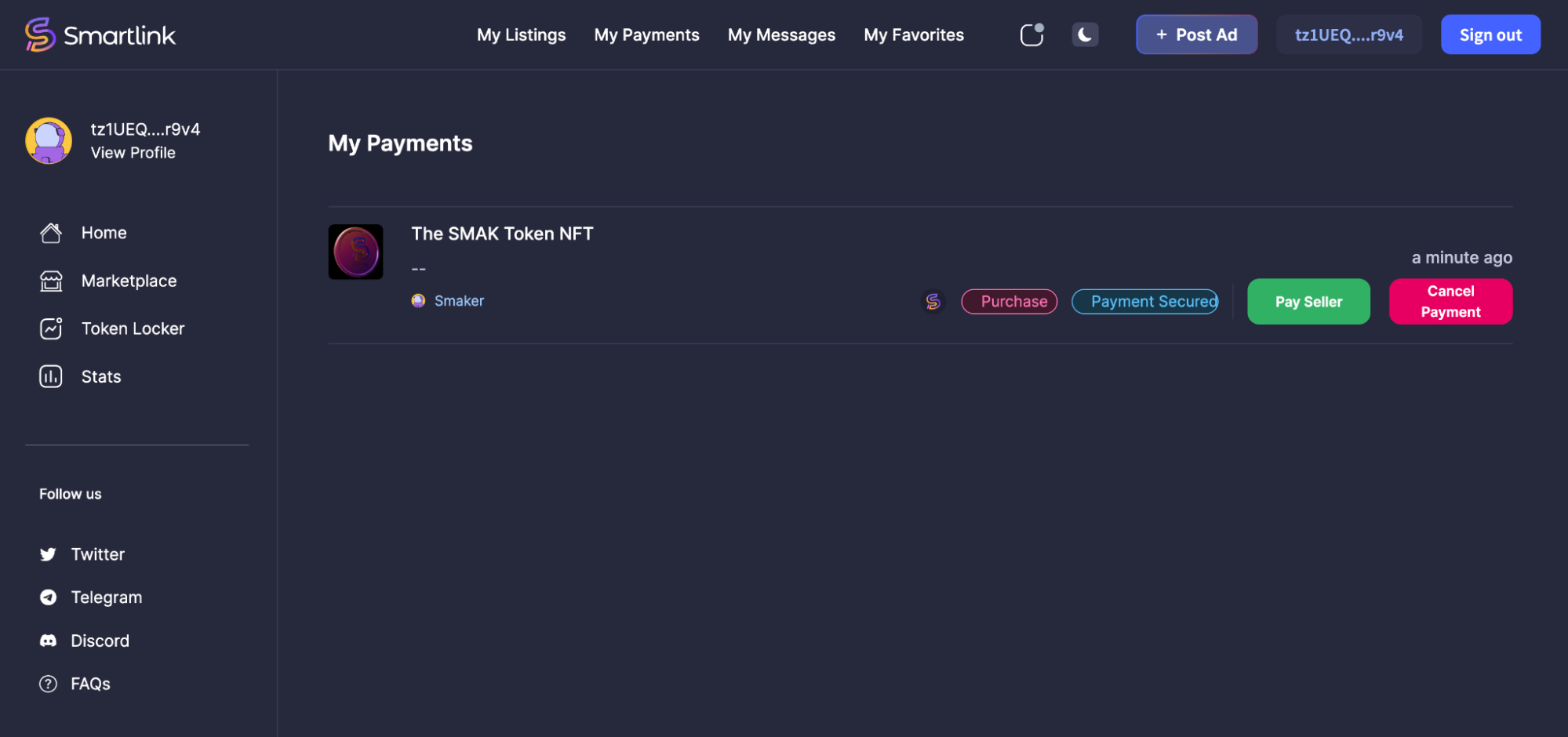Open Stats bar chart icon
This screenshot has width=1568, height=737.
pyautogui.click(x=51, y=376)
